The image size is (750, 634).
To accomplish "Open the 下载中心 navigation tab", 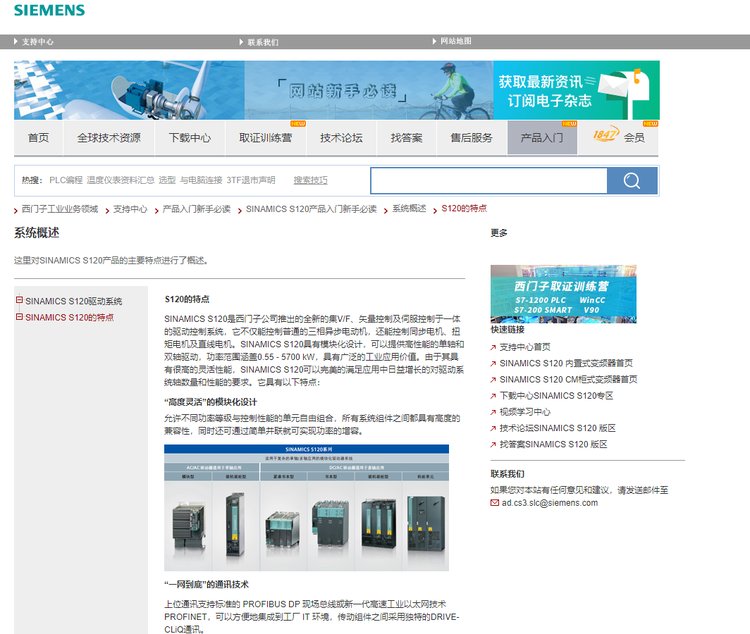I will tap(189, 138).
